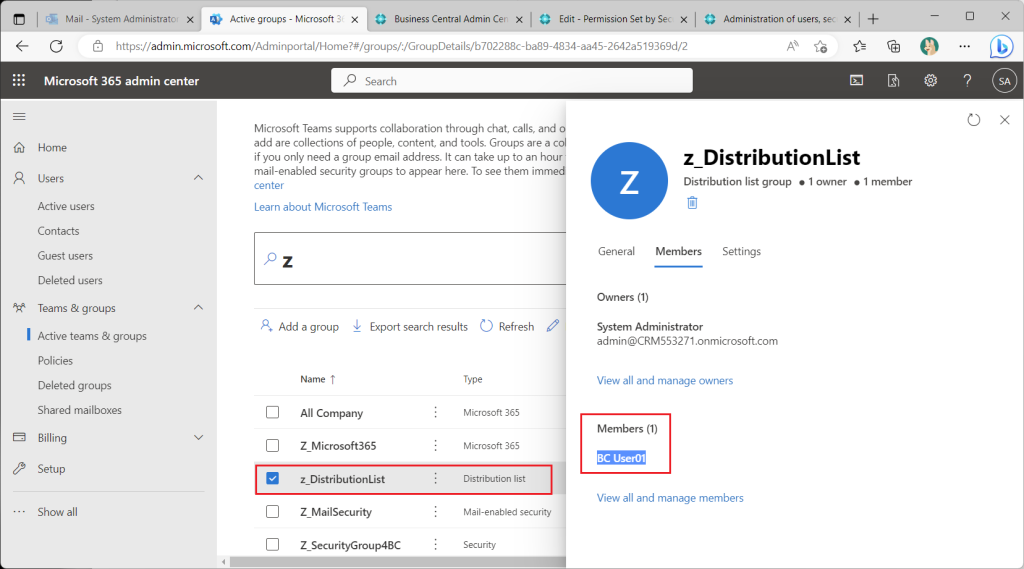Open View all and manage owners link
Image resolution: width=1024 pixels, height=569 pixels.
coord(665,380)
